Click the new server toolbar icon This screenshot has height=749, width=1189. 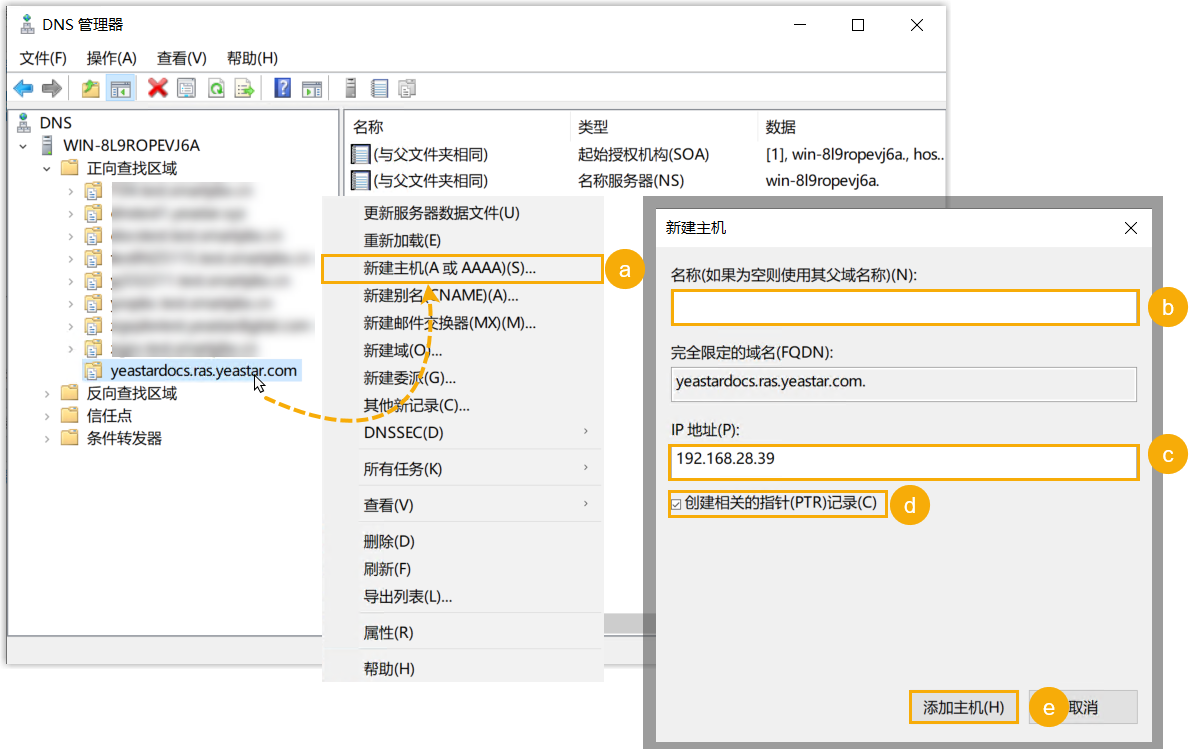(x=350, y=88)
